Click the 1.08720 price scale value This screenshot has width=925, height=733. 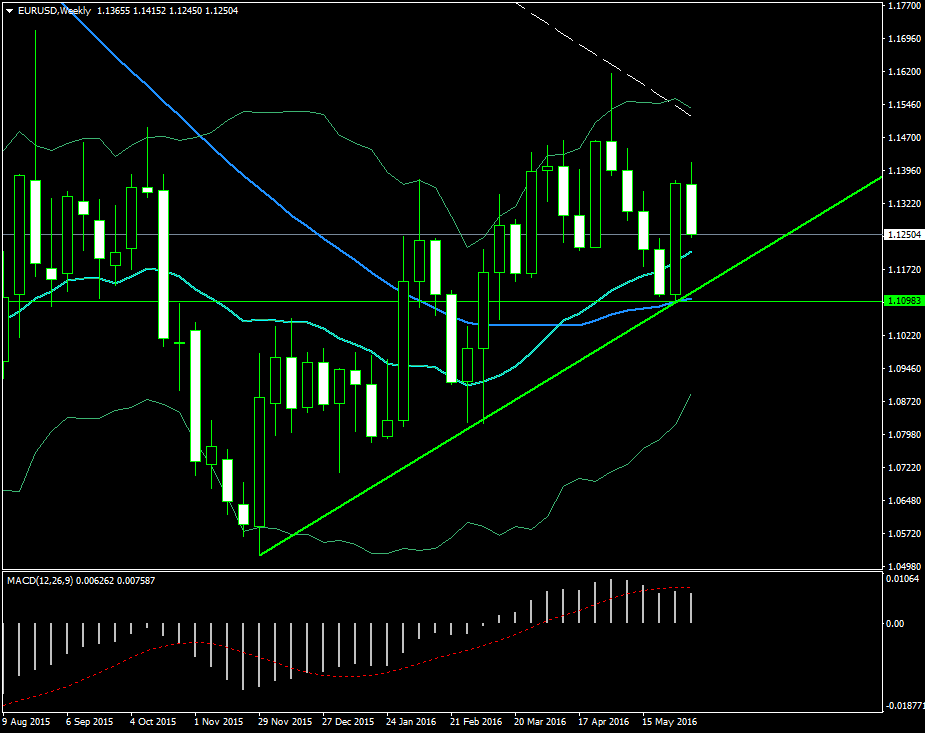[x=904, y=401]
